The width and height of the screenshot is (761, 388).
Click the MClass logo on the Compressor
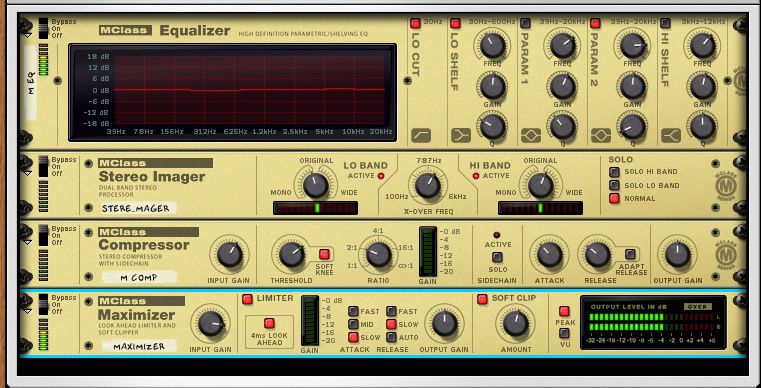[x=726, y=254]
